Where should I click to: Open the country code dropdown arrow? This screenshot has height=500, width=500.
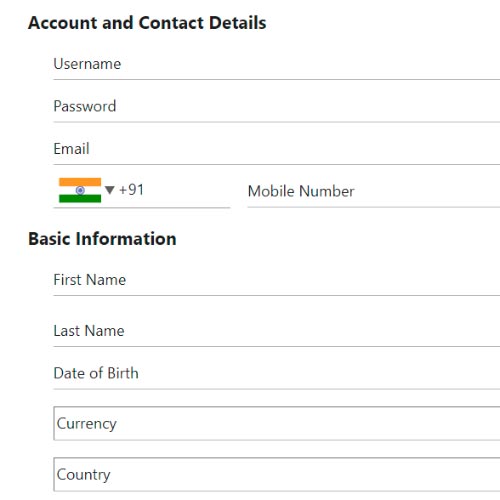[110, 190]
